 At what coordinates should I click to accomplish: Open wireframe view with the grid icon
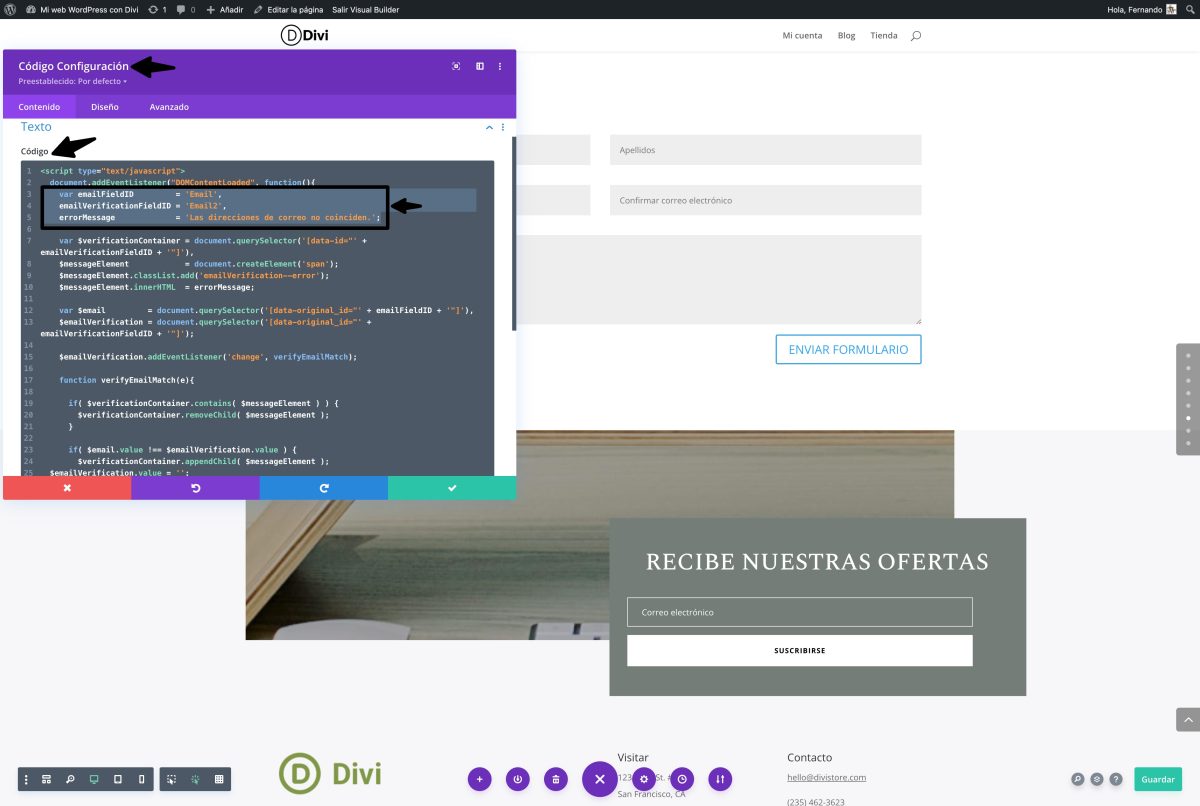[220, 779]
